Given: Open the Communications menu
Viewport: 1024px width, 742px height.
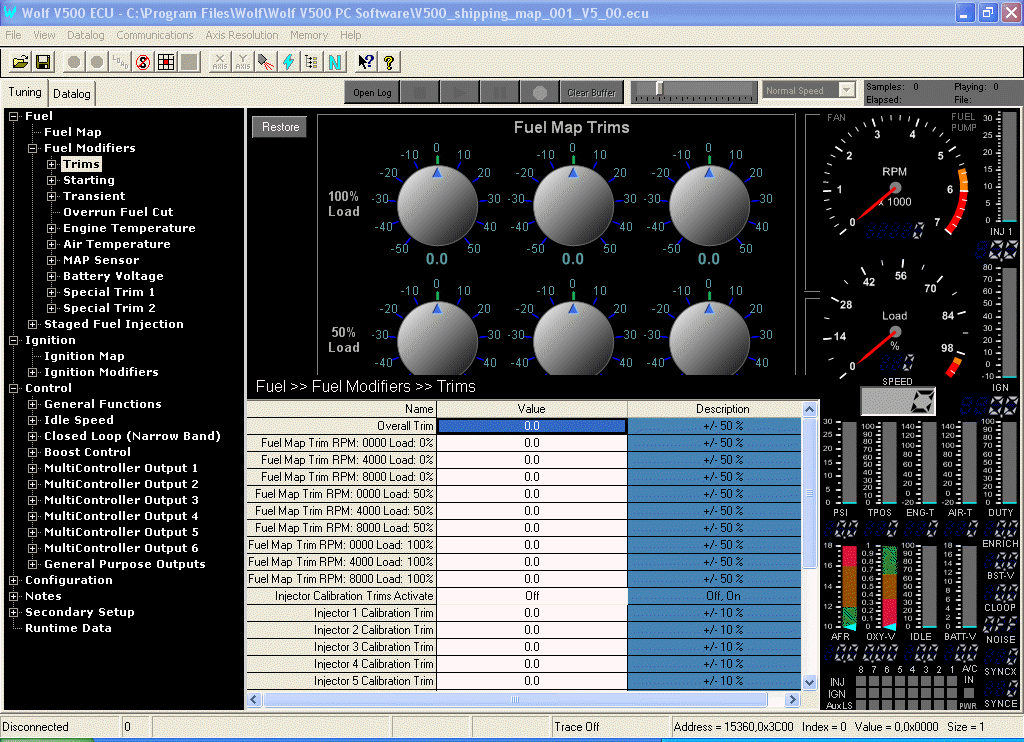Looking at the screenshot, I should [154, 35].
